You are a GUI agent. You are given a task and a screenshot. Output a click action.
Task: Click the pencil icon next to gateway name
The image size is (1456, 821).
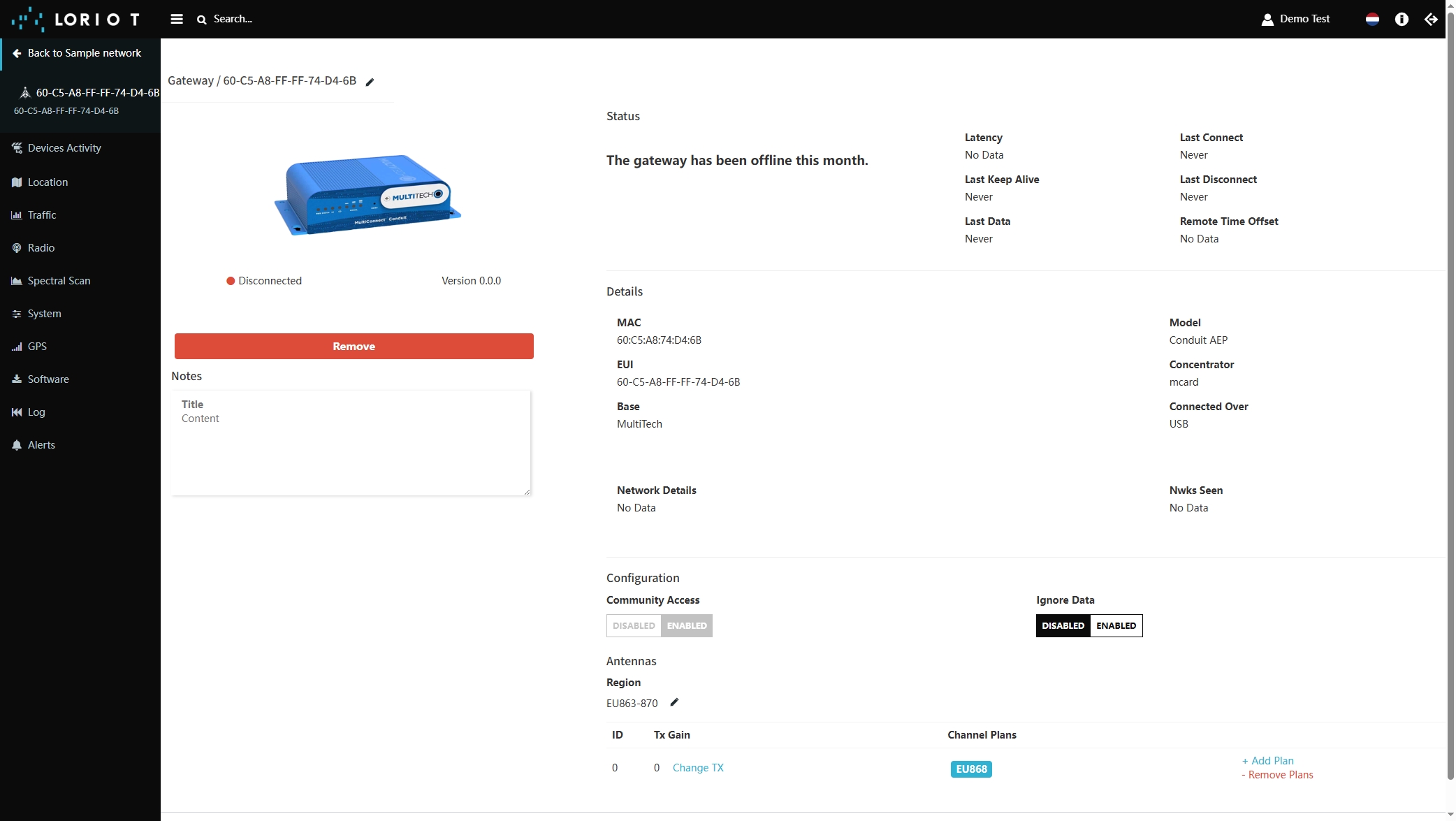370,82
